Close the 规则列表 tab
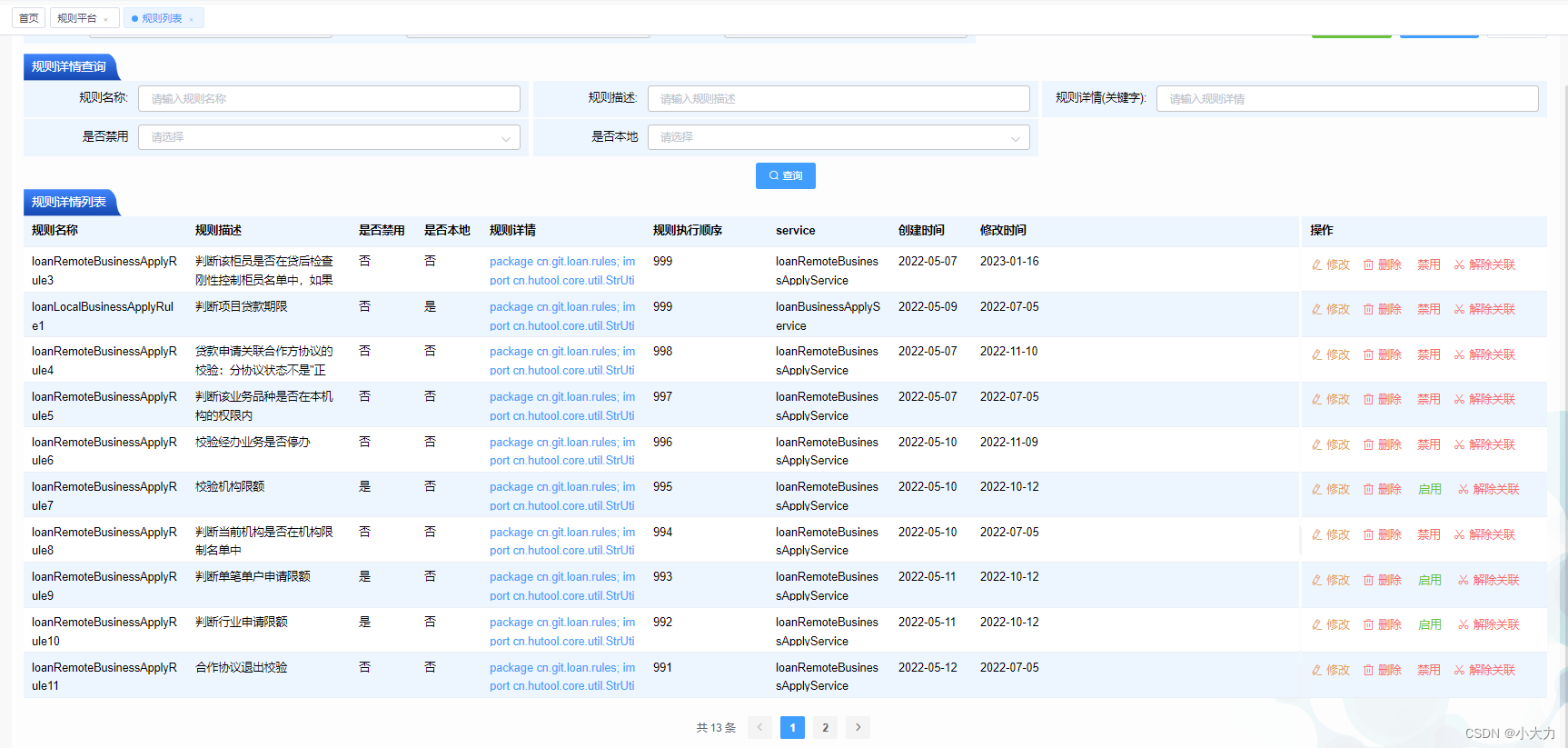Image resolution: width=1568 pixels, height=748 pixels. tap(191, 19)
